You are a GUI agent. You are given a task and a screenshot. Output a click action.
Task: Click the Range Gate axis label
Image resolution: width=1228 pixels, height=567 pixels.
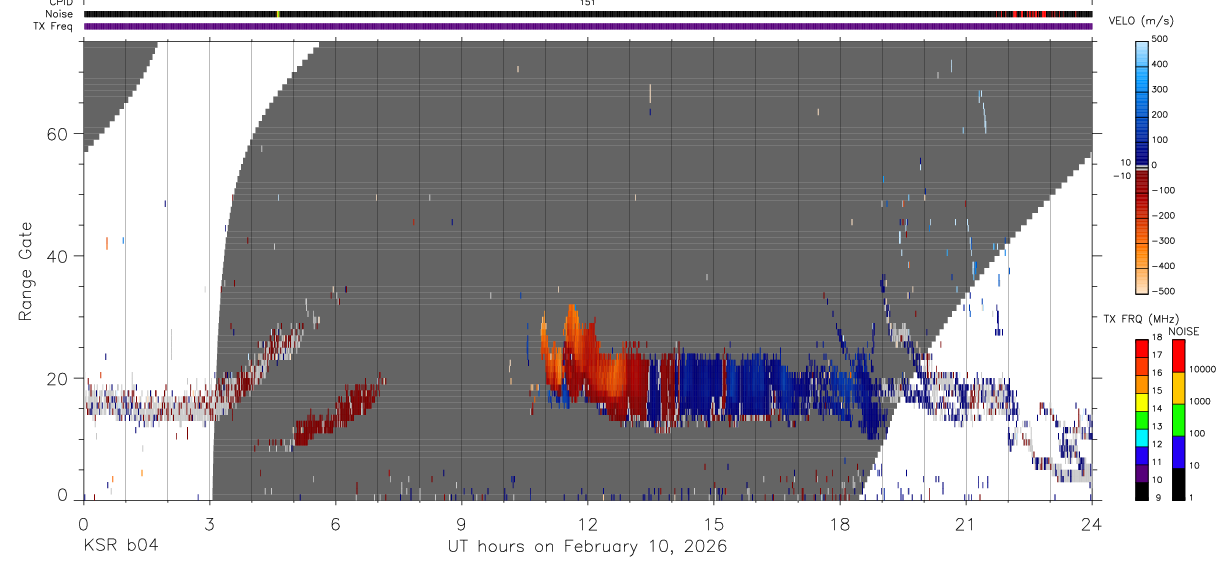coord(26,272)
